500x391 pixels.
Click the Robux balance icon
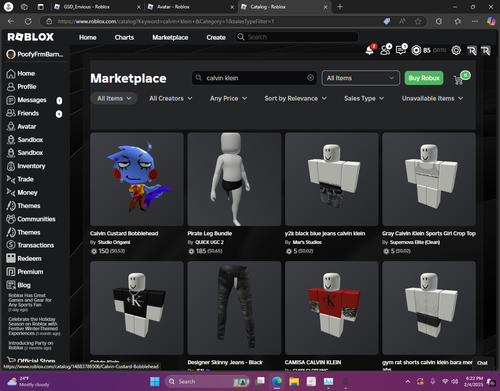tap(416, 50)
